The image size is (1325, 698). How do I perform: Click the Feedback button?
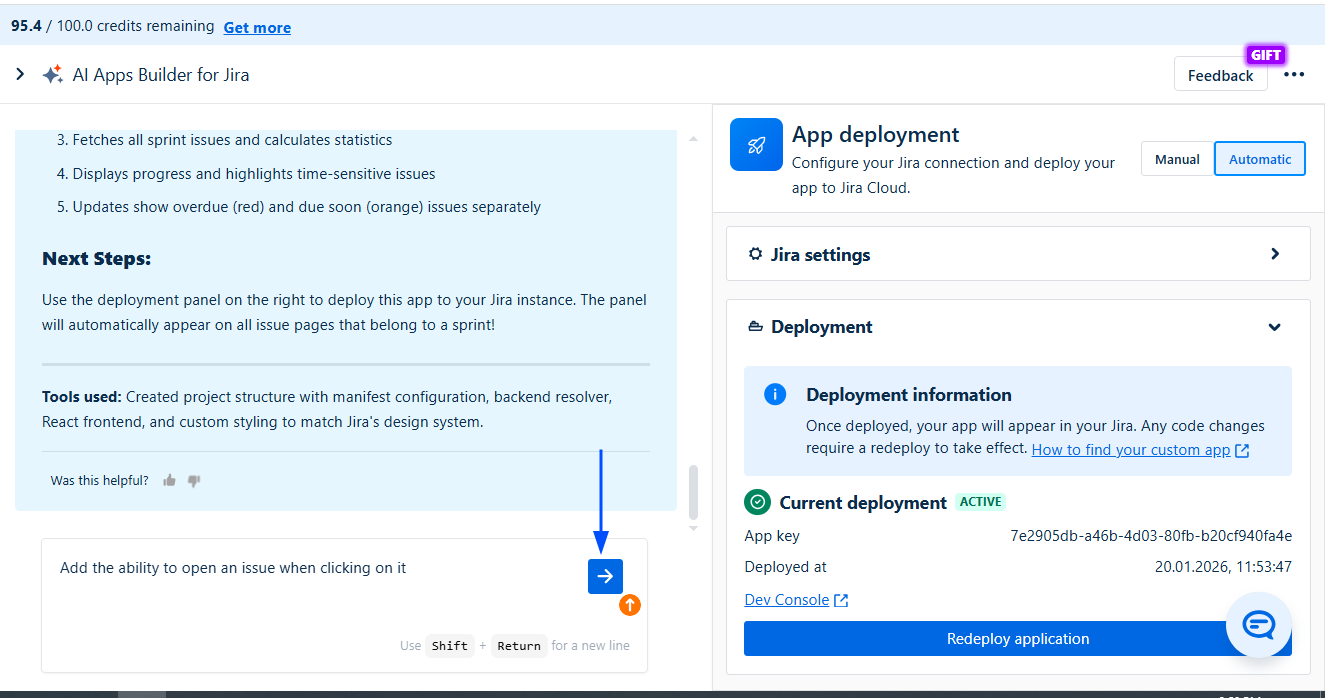(1220, 75)
